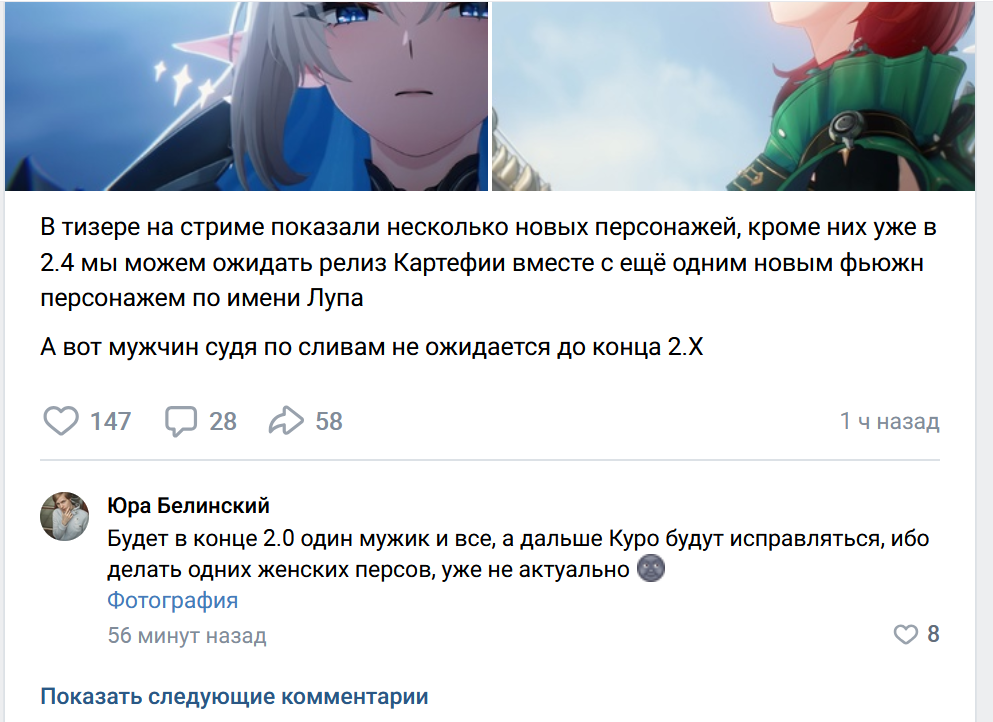This screenshot has width=993, height=722.
Task: Click the post like count 147
Action: click(x=110, y=421)
